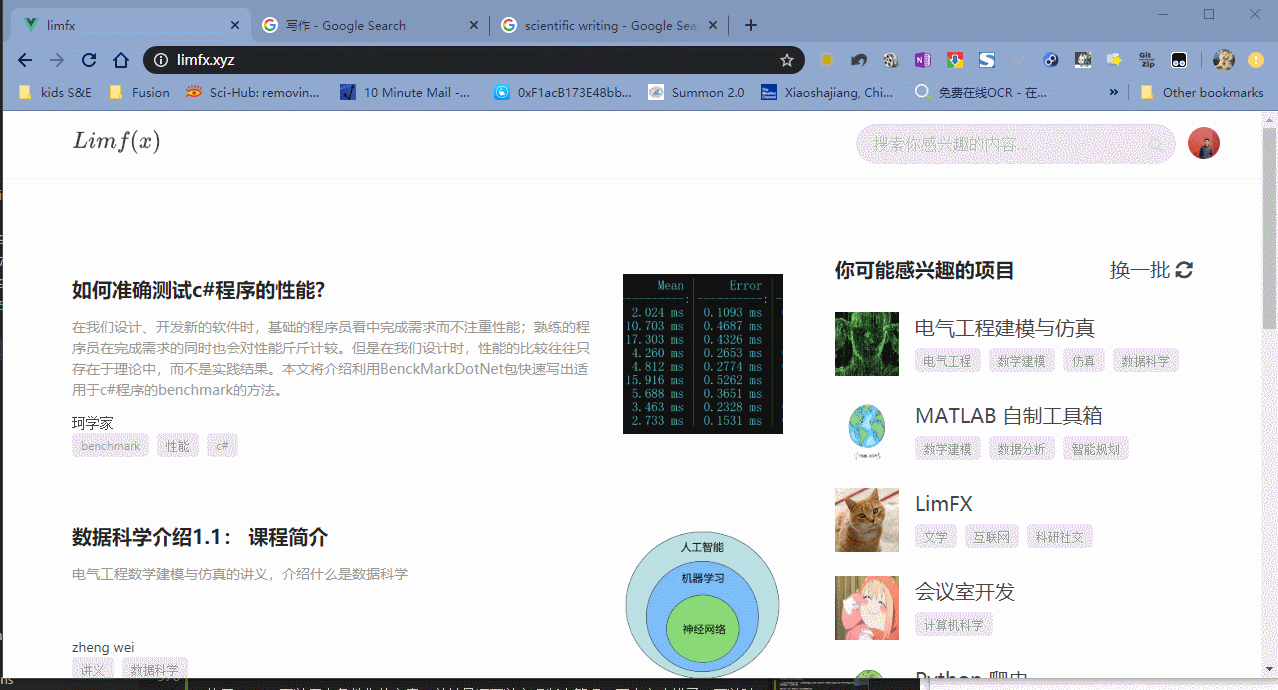Go forward using browser forward arrow

[56, 60]
